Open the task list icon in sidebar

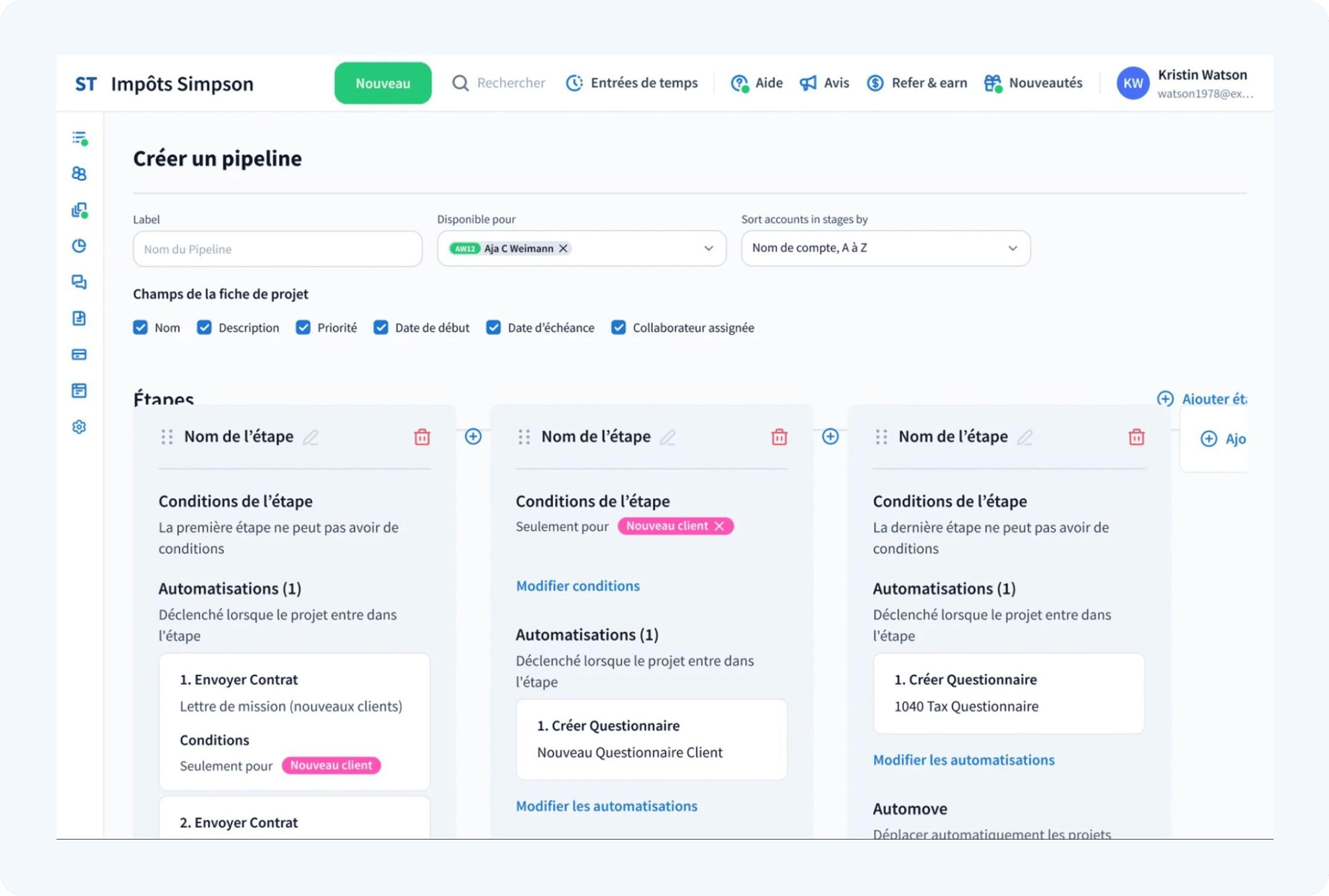[79, 138]
